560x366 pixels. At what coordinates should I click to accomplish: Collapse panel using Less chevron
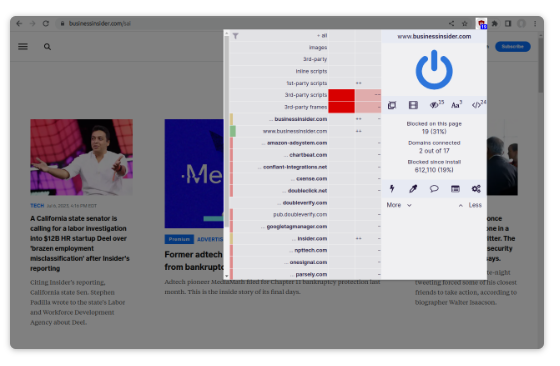470,205
